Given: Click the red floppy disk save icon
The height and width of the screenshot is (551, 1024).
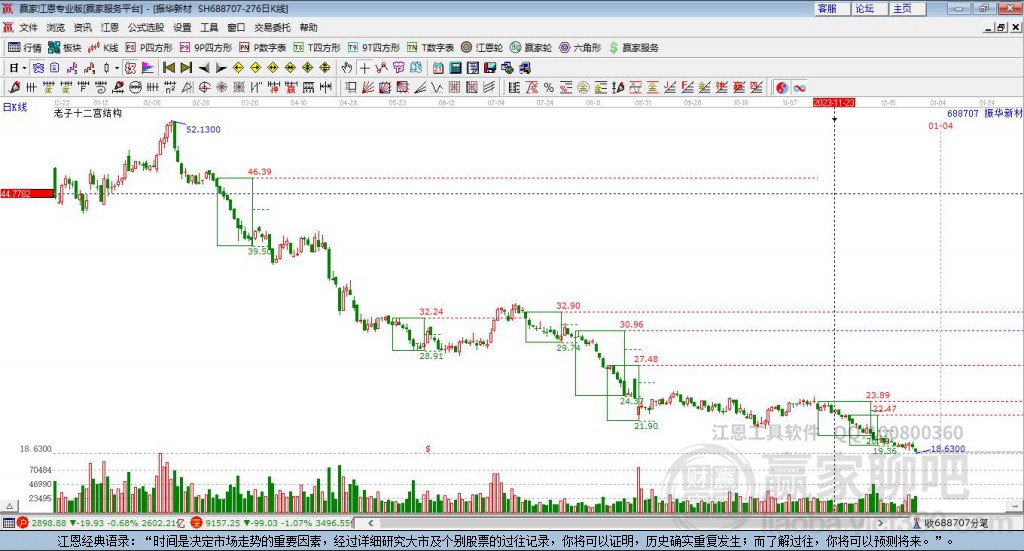Looking at the screenshot, I should (x=490, y=68).
